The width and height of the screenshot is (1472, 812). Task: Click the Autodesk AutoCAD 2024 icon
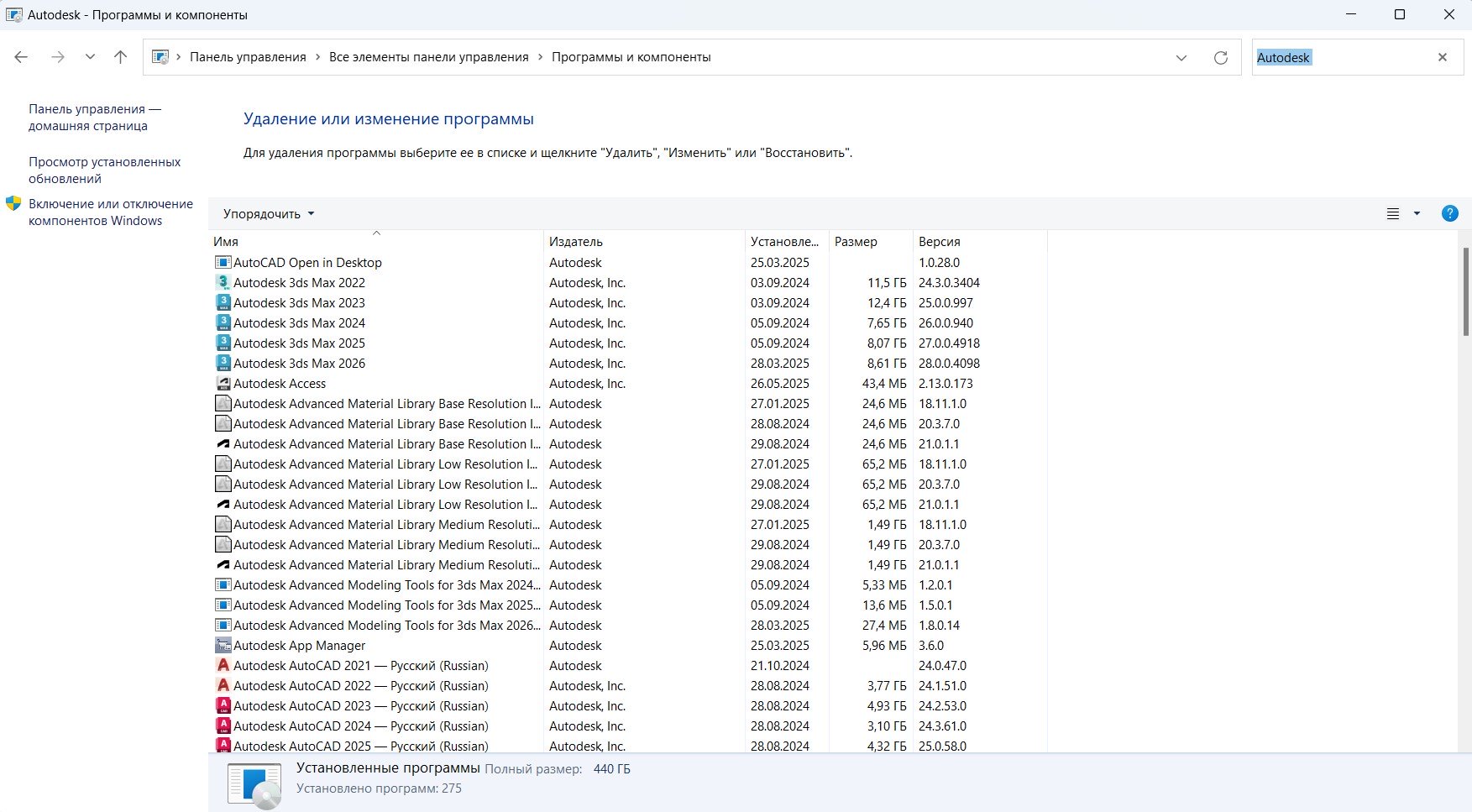(x=223, y=726)
